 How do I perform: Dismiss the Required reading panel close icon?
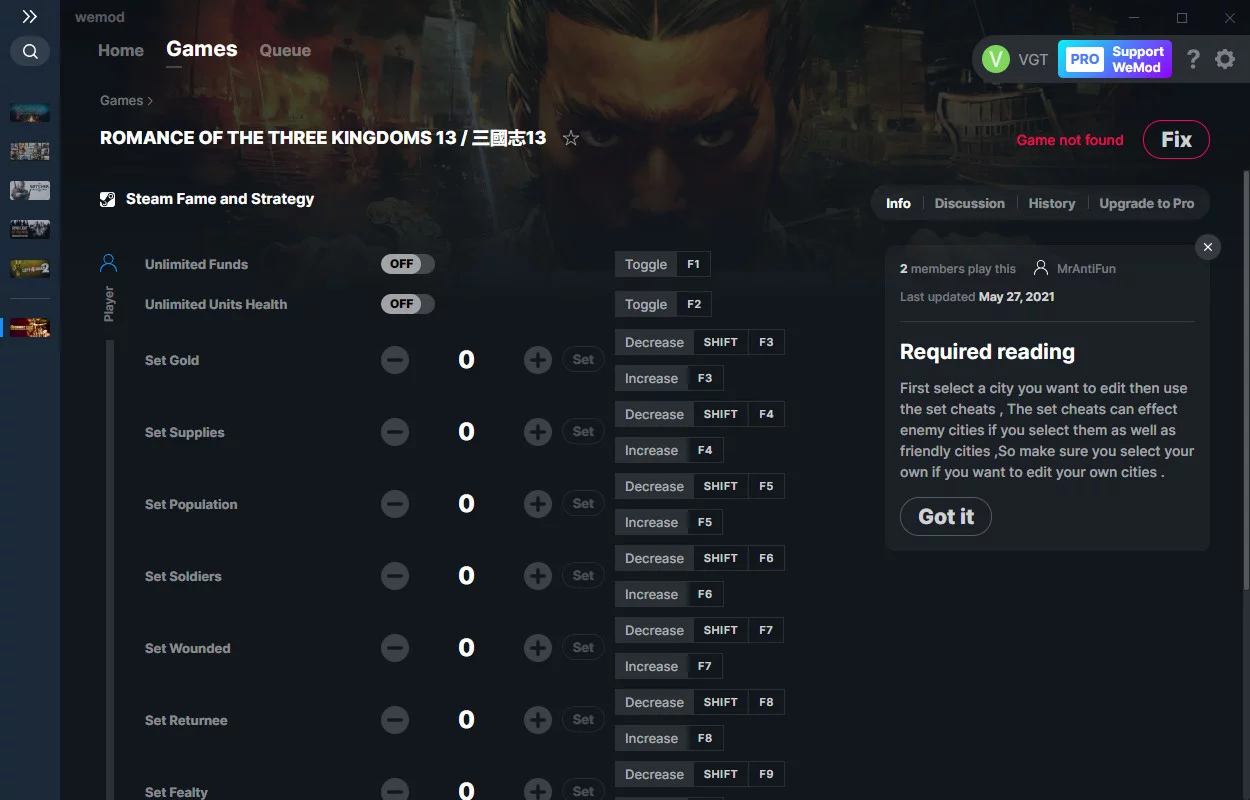pos(1208,247)
